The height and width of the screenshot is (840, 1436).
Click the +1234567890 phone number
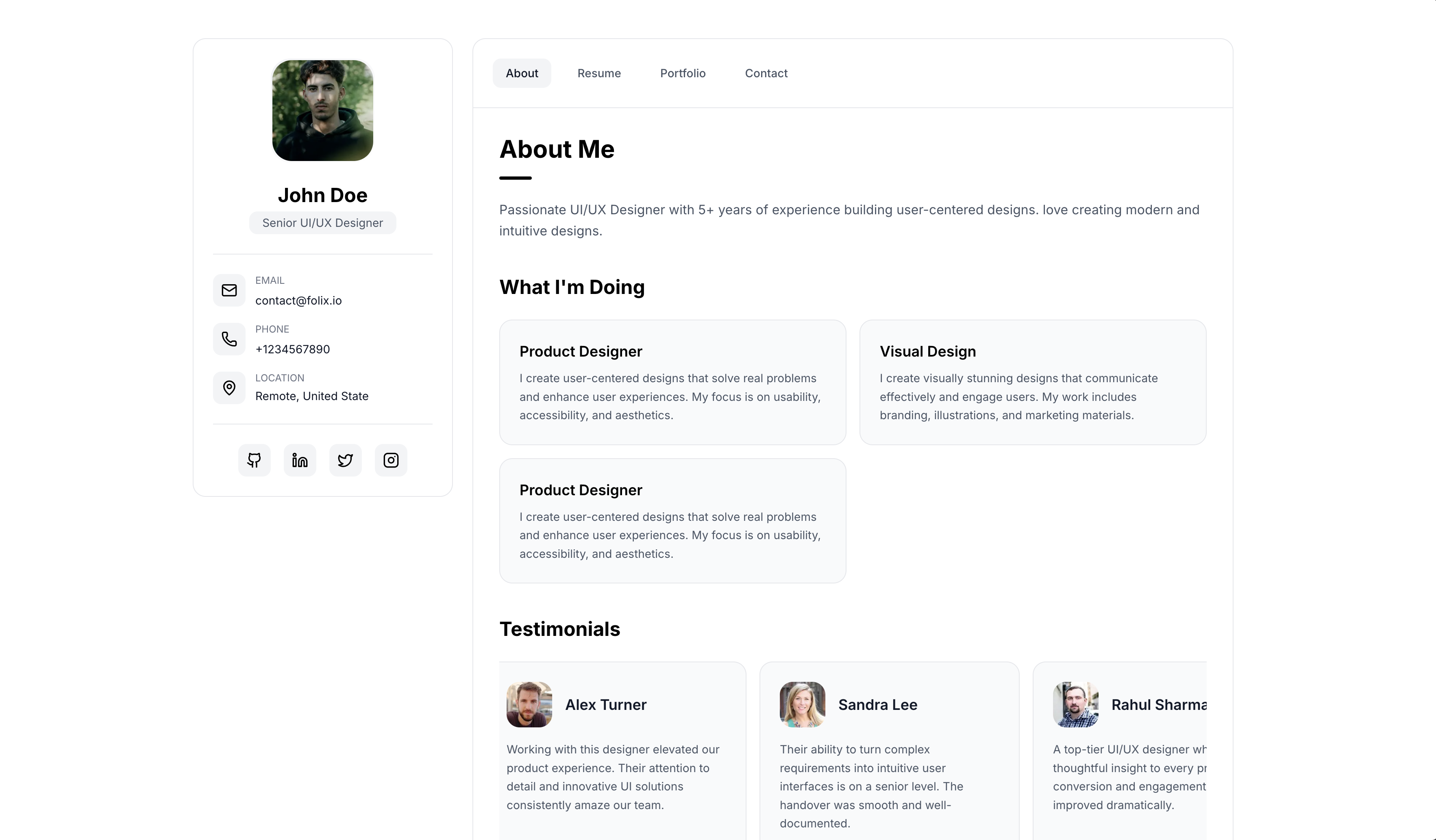click(292, 349)
